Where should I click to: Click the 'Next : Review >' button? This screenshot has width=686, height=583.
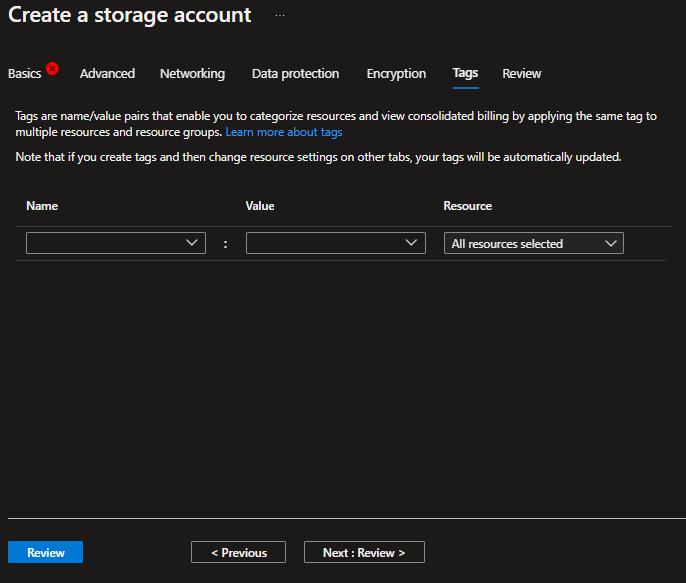pos(363,552)
